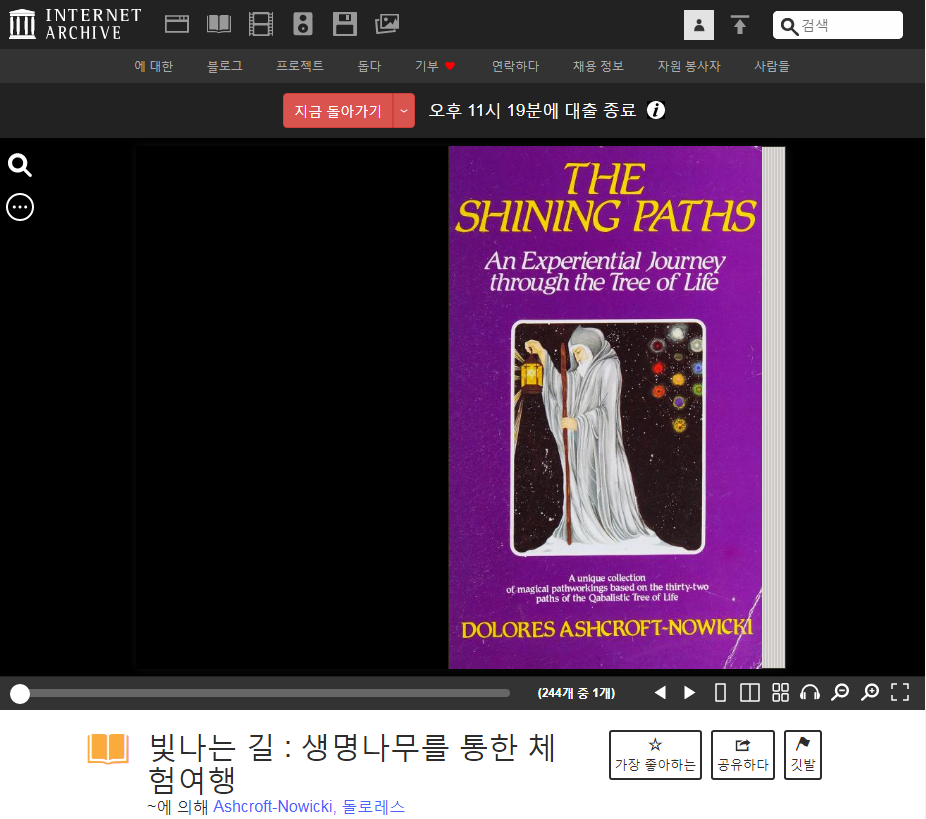
Task: Click the page navigation slider handle
Action: (20, 694)
